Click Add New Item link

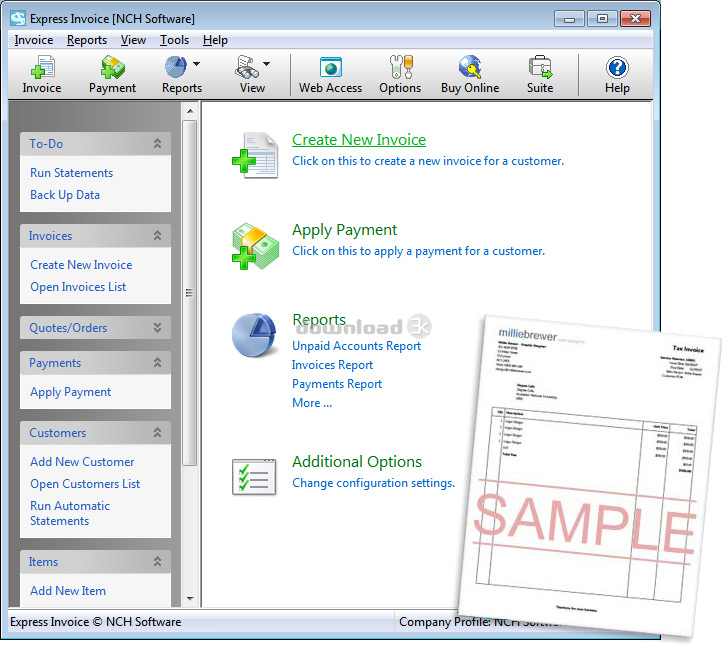coord(68,591)
